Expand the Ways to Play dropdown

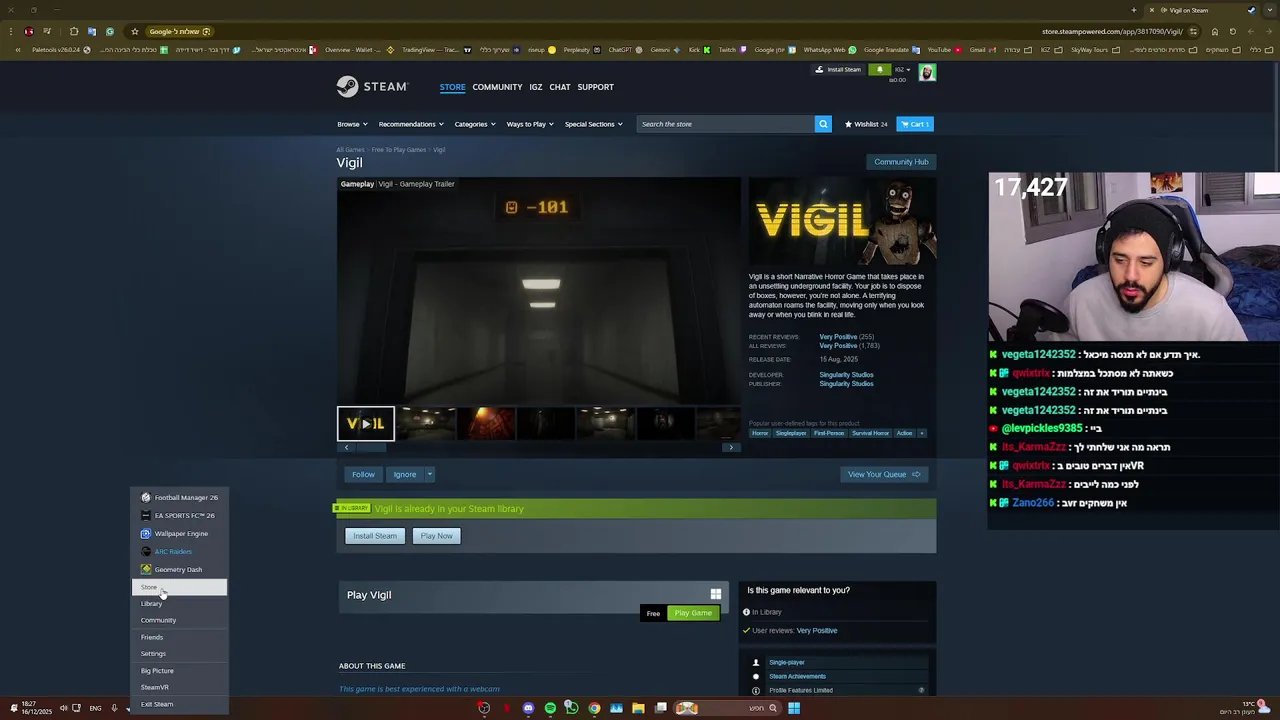tap(530, 124)
